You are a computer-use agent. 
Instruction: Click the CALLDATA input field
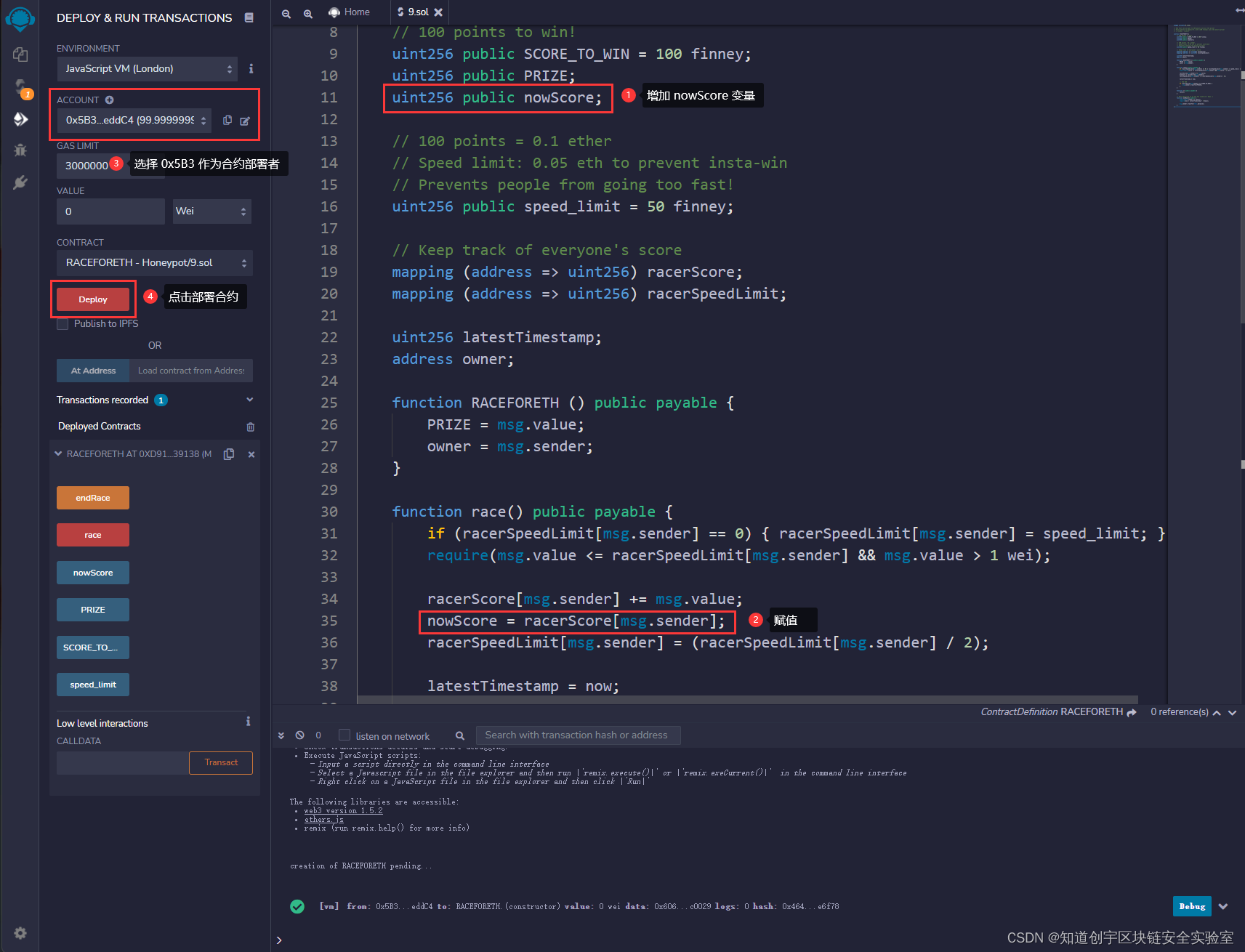pos(122,763)
